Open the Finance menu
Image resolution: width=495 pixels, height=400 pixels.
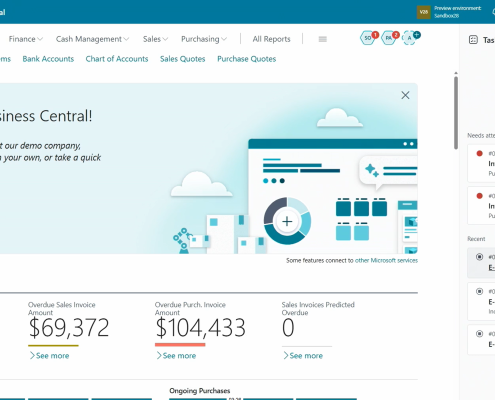[x=26, y=39]
